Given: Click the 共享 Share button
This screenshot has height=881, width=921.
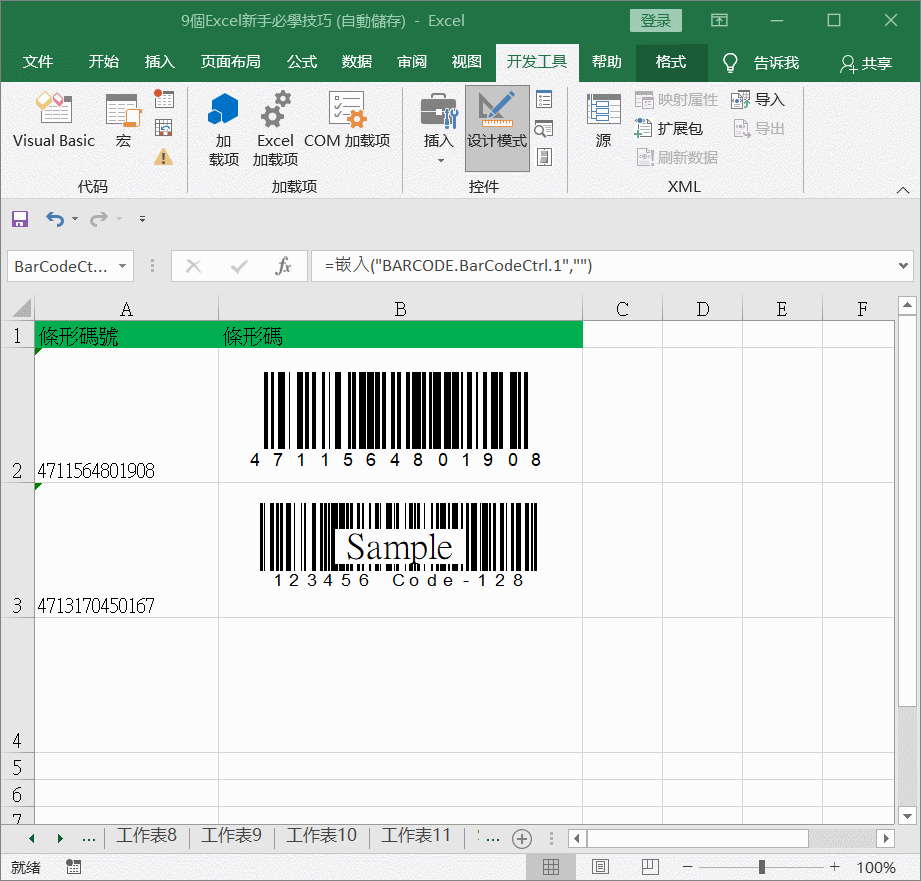Looking at the screenshot, I should [866, 63].
